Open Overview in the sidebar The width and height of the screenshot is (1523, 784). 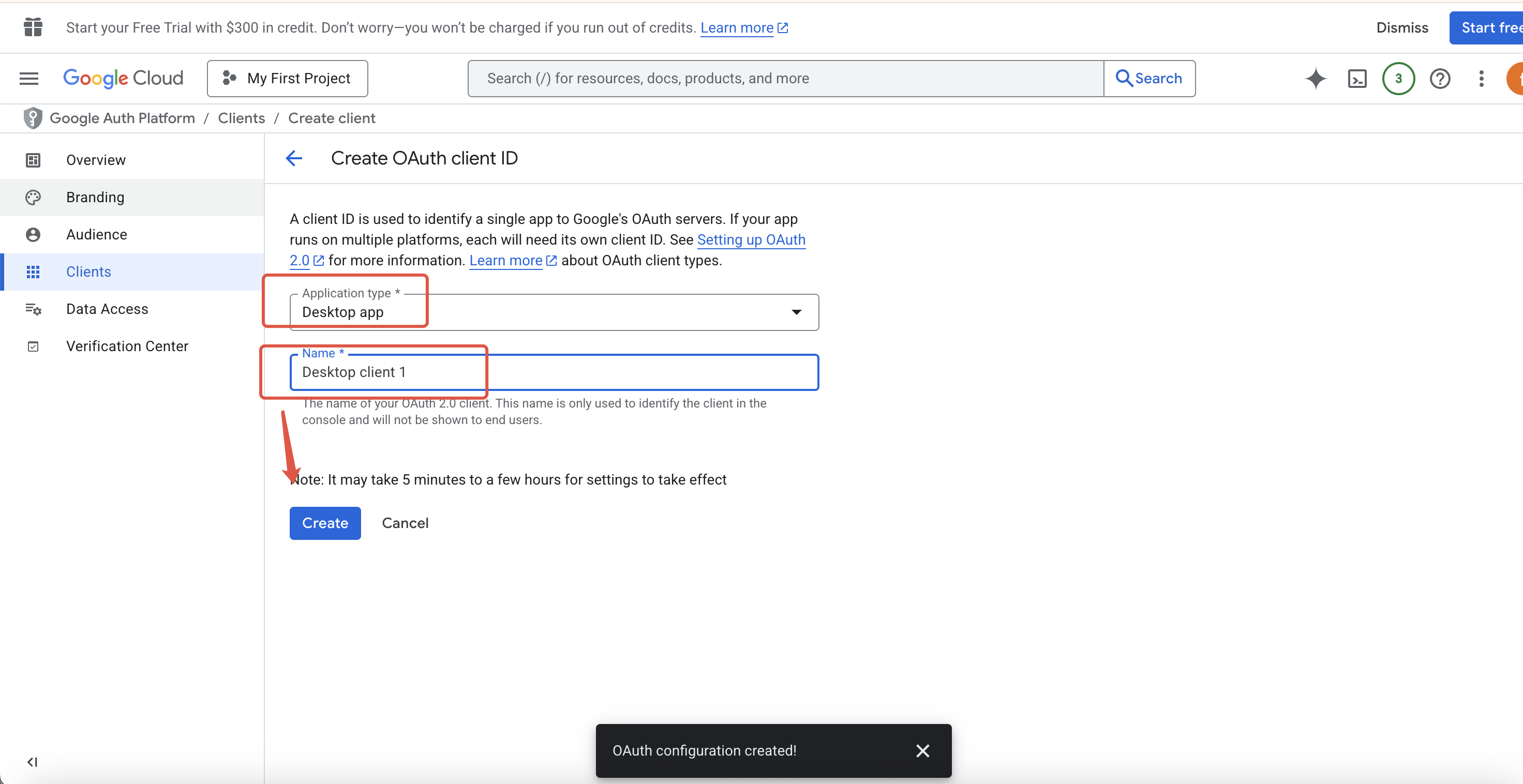coord(132,160)
